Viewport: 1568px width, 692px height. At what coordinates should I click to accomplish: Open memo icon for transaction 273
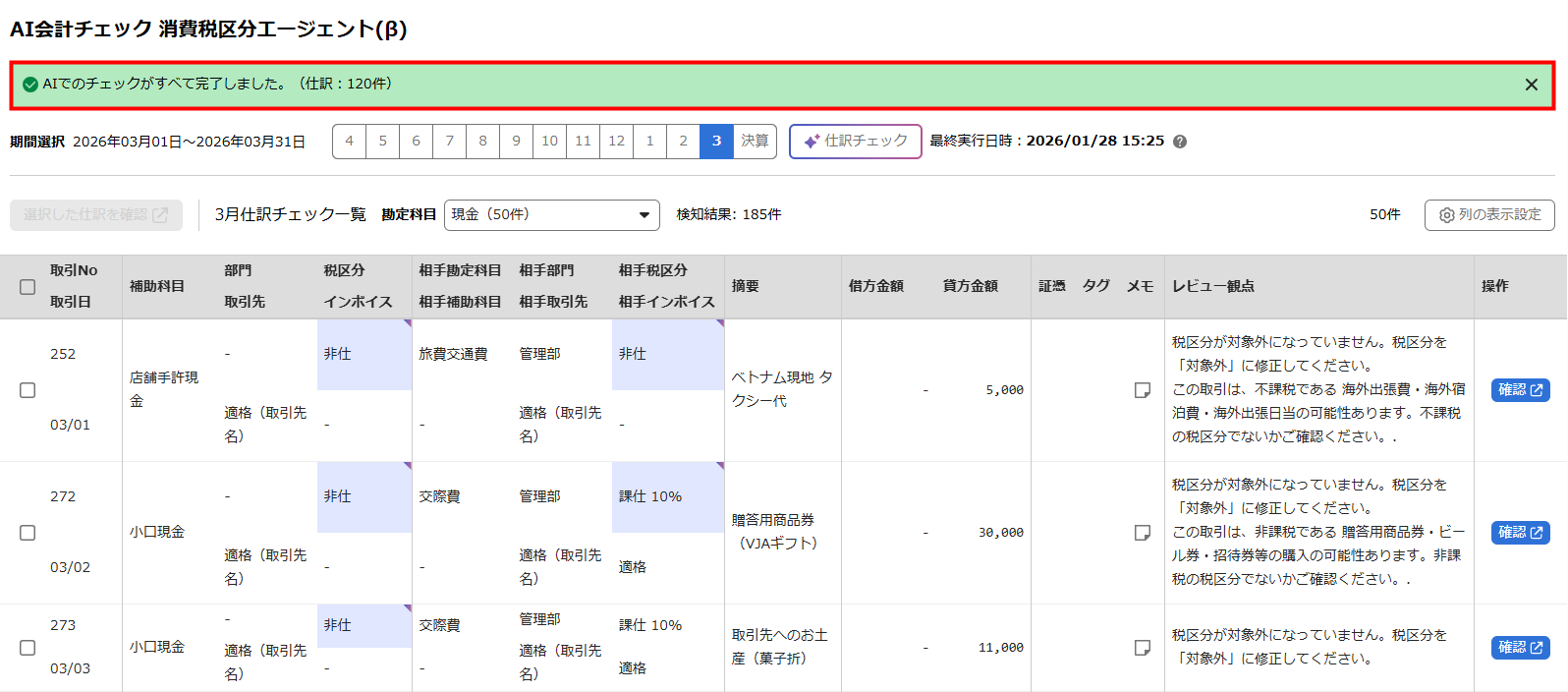click(1142, 648)
